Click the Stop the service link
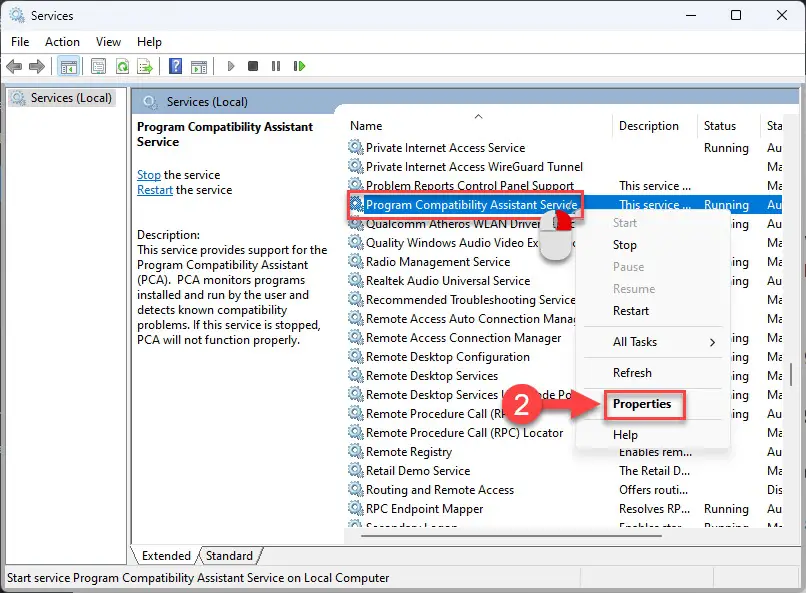 [x=148, y=175]
